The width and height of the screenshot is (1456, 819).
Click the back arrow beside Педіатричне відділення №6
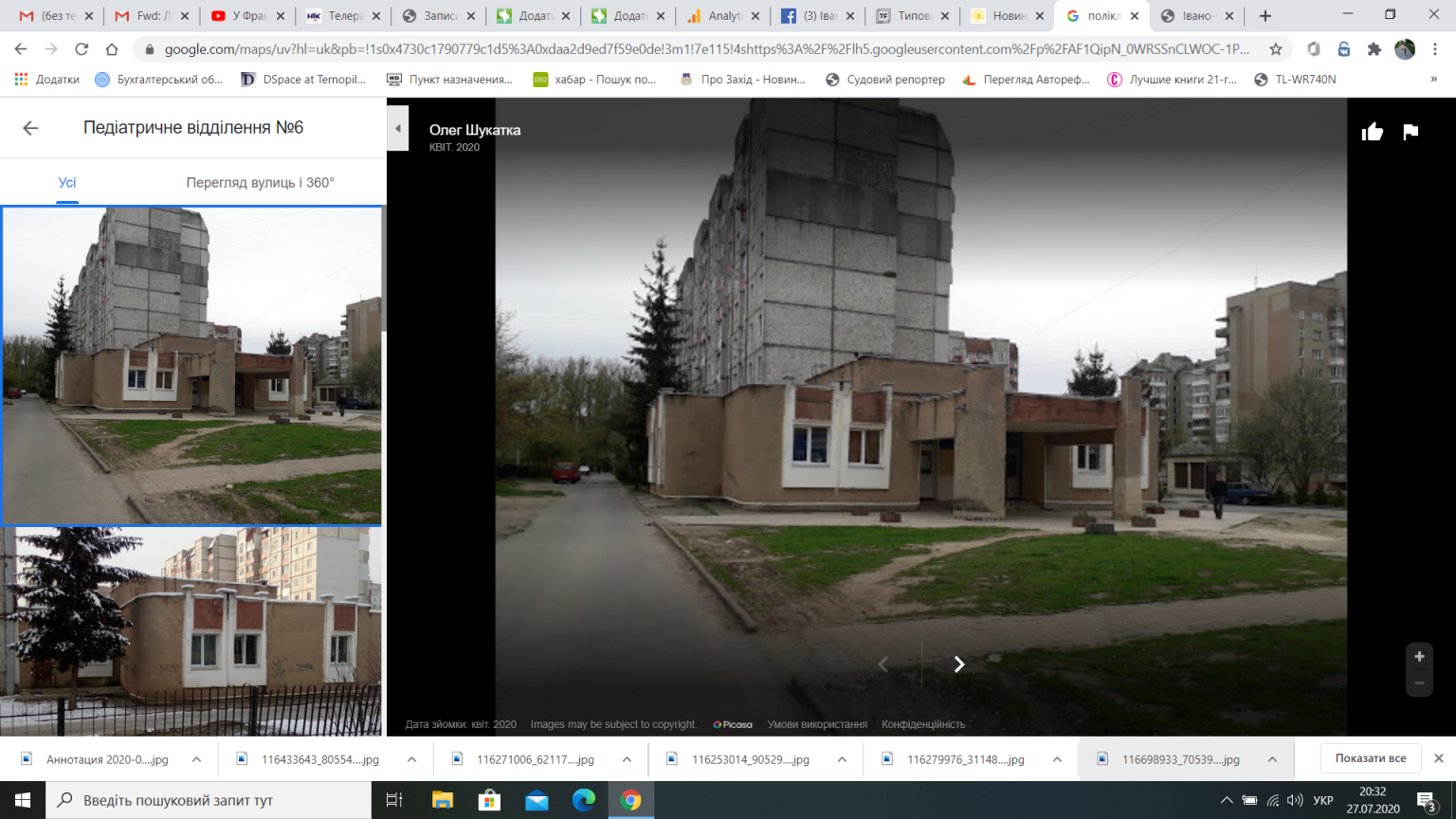point(30,128)
